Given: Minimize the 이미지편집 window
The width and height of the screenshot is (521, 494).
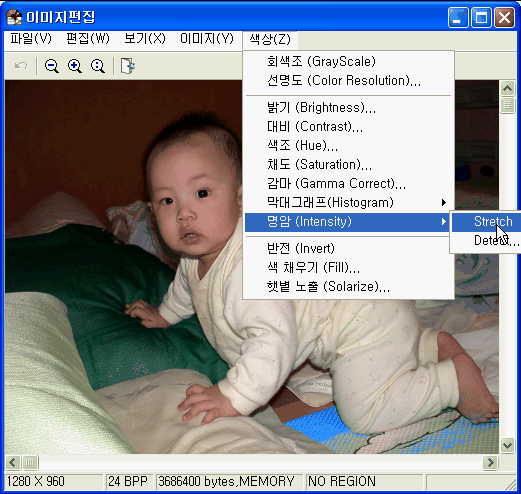Looking at the screenshot, I should pyautogui.click(x=458, y=18).
